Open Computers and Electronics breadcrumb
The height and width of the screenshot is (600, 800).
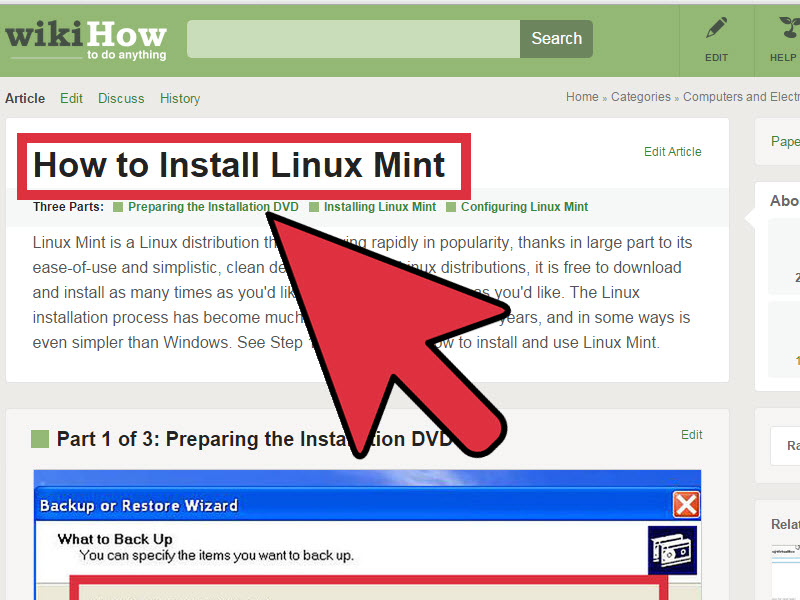tap(741, 97)
